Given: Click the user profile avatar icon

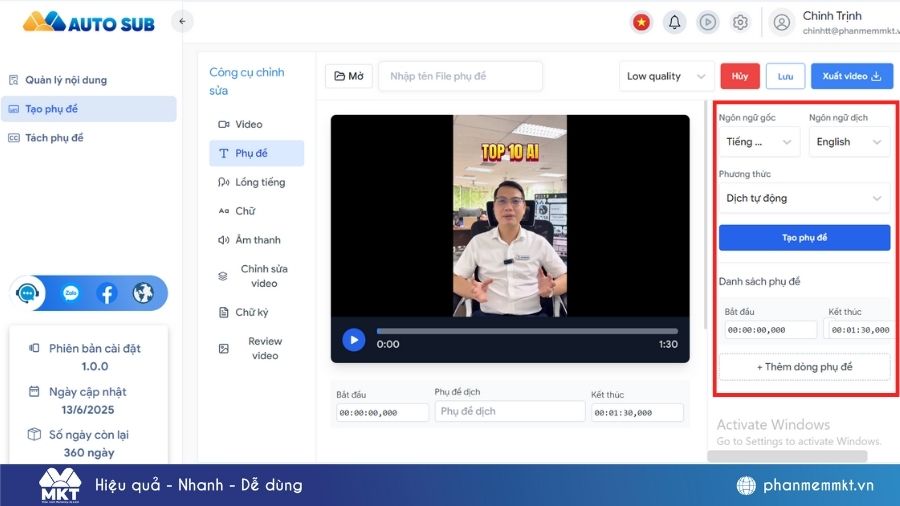Looking at the screenshot, I should pyautogui.click(x=781, y=22).
